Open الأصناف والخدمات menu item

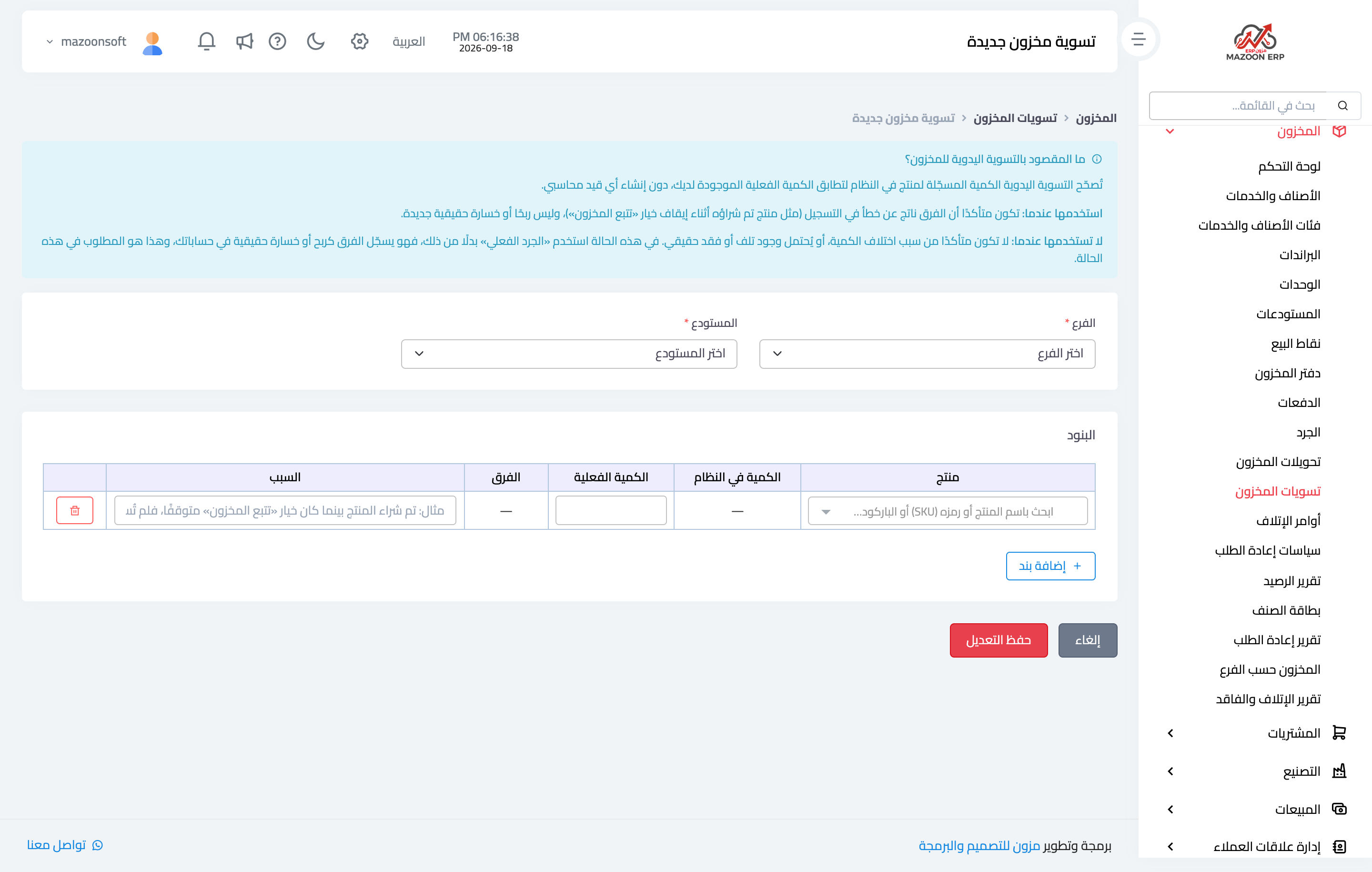1273,196
